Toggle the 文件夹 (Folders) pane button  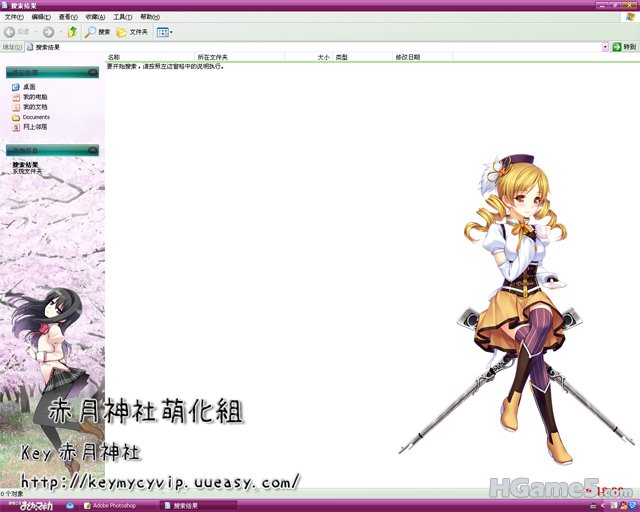132,32
